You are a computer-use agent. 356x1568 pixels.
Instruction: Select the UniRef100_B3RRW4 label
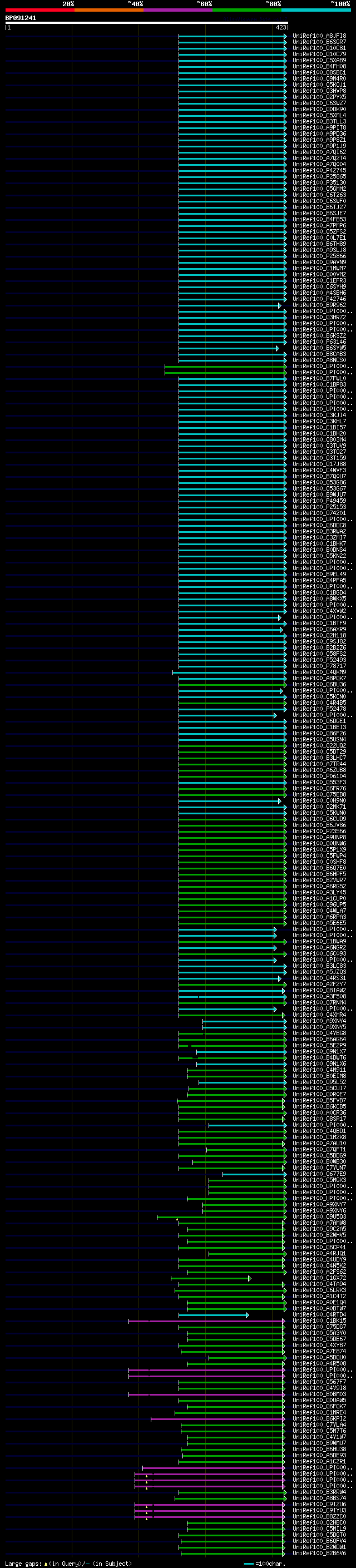tap(319, 1492)
